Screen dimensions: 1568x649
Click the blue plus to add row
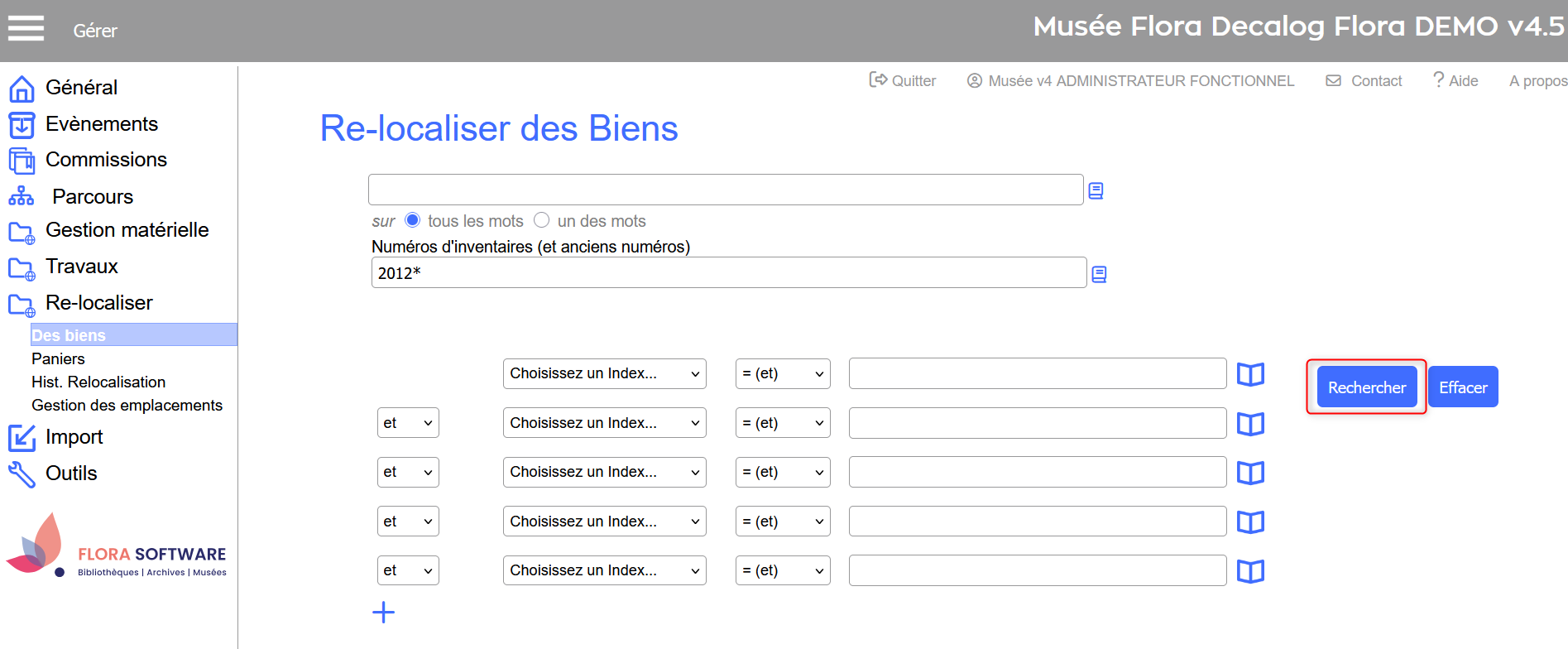point(383,613)
